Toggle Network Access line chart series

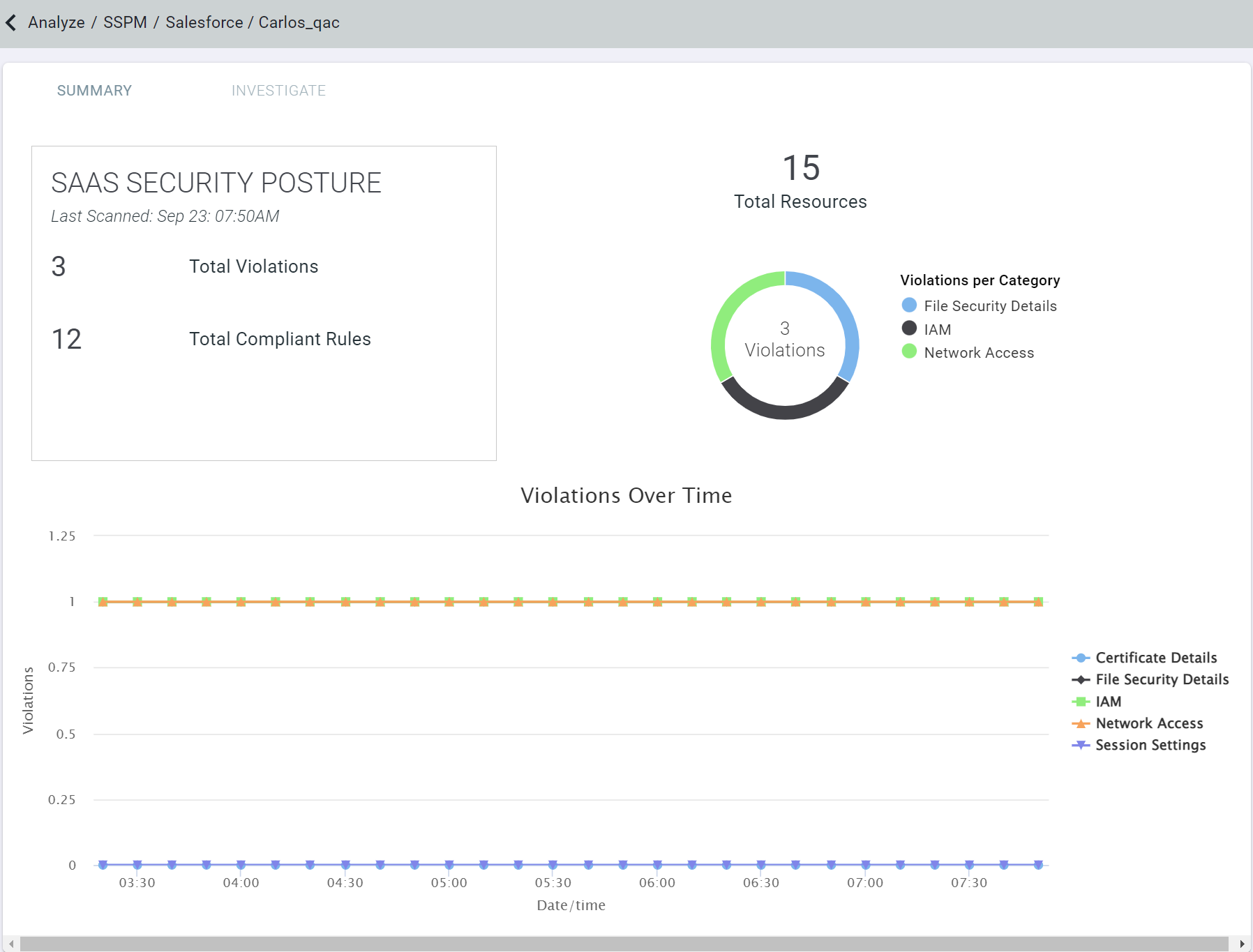[x=1148, y=723]
